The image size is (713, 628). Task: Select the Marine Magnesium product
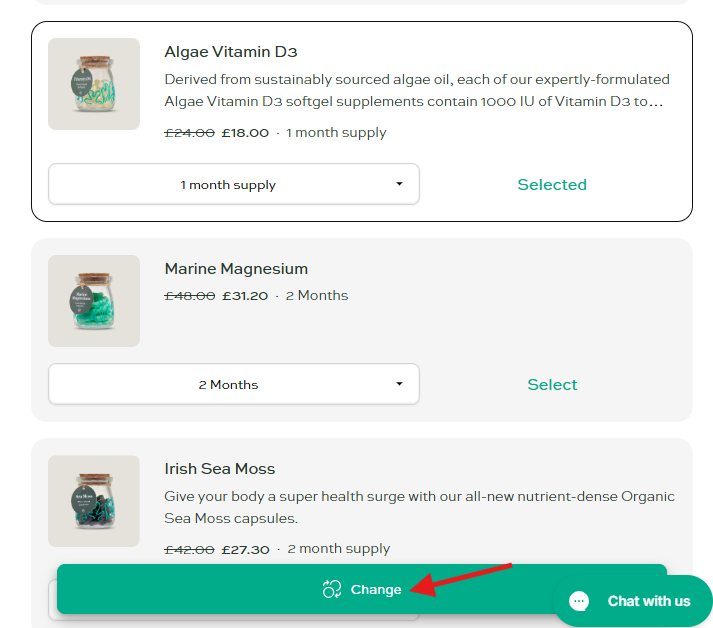coord(552,384)
